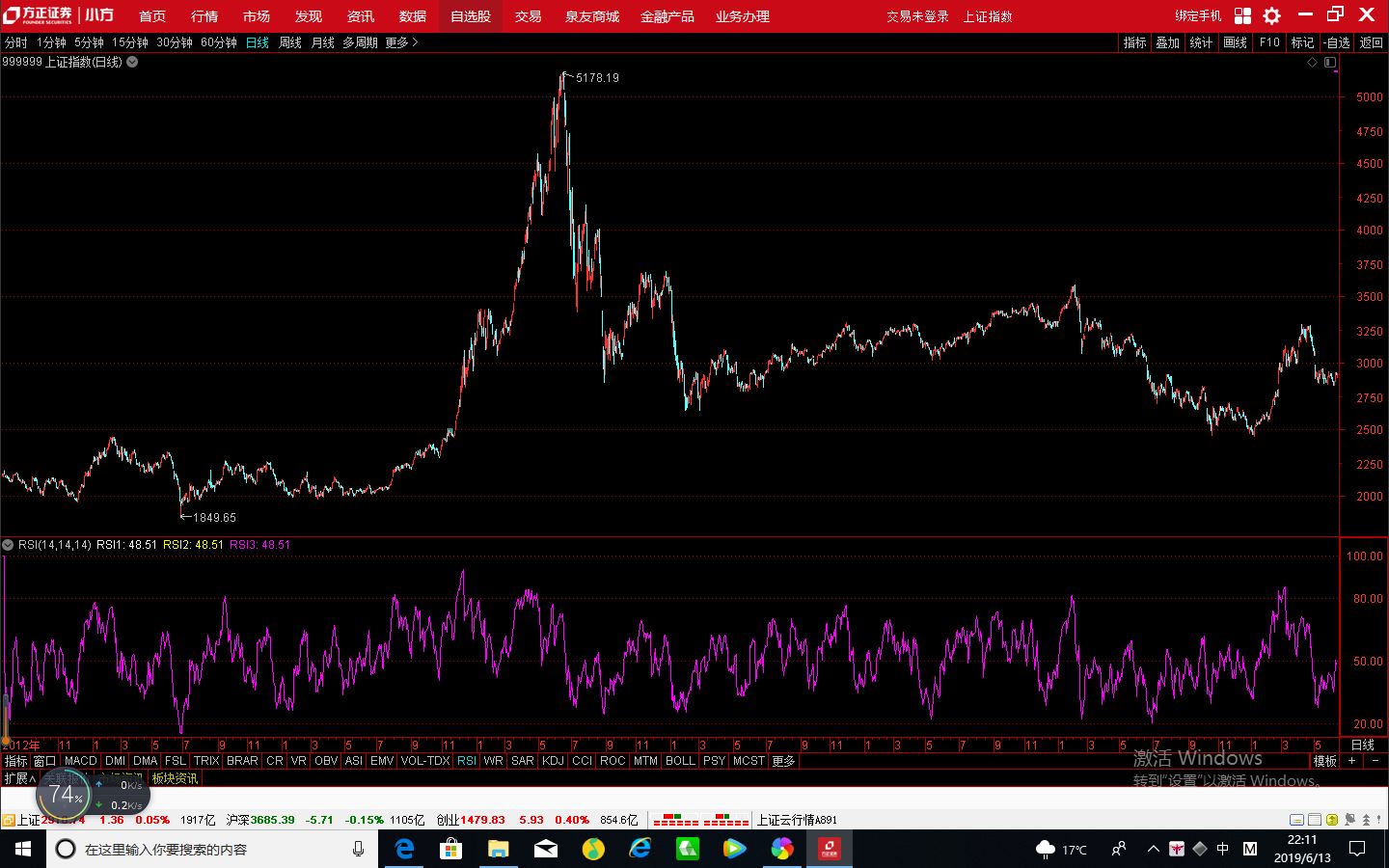
Task: Switch to 30分钟 period
Action: [175, 42]
